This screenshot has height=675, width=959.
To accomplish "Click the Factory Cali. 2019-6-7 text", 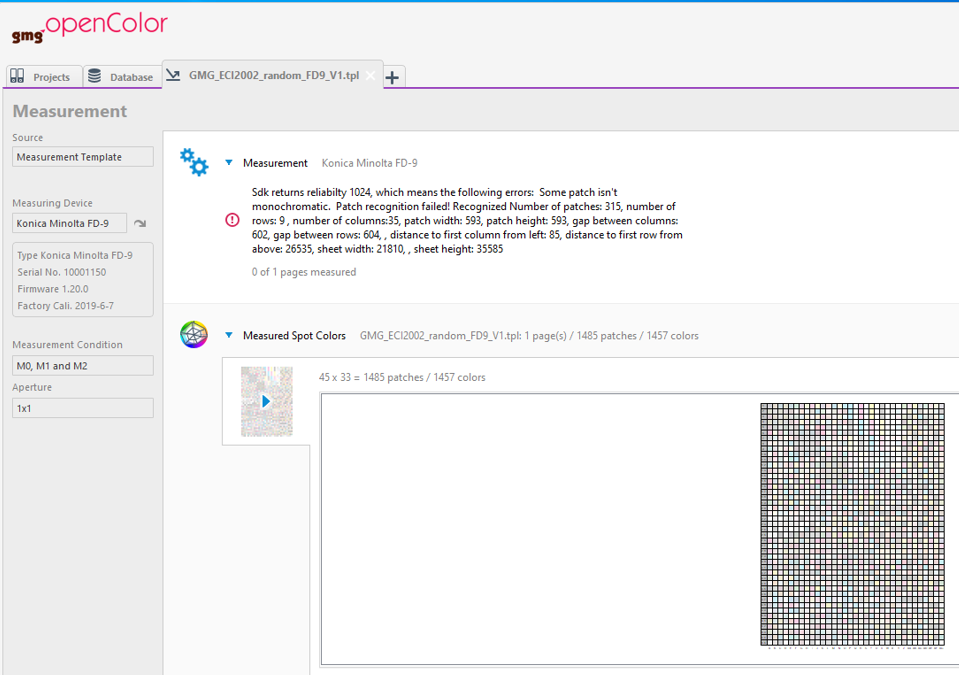I will 65,306.
